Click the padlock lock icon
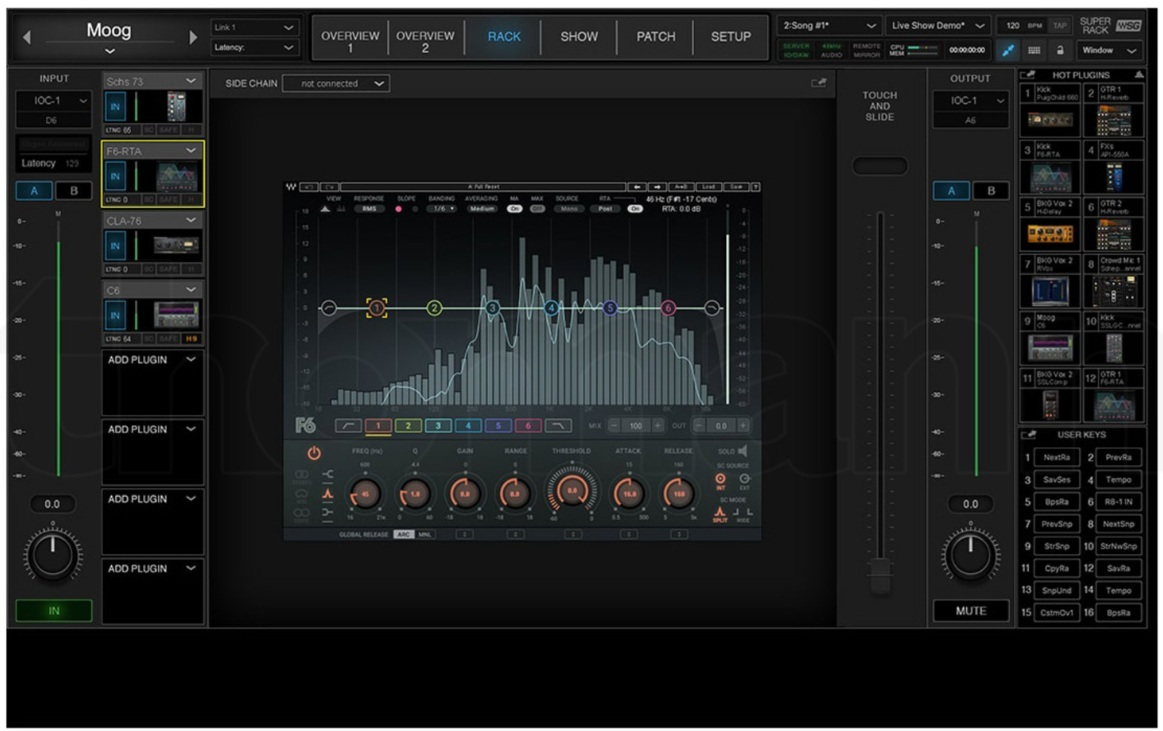This screenshot has width=1163, height=731. (1060, 50)
